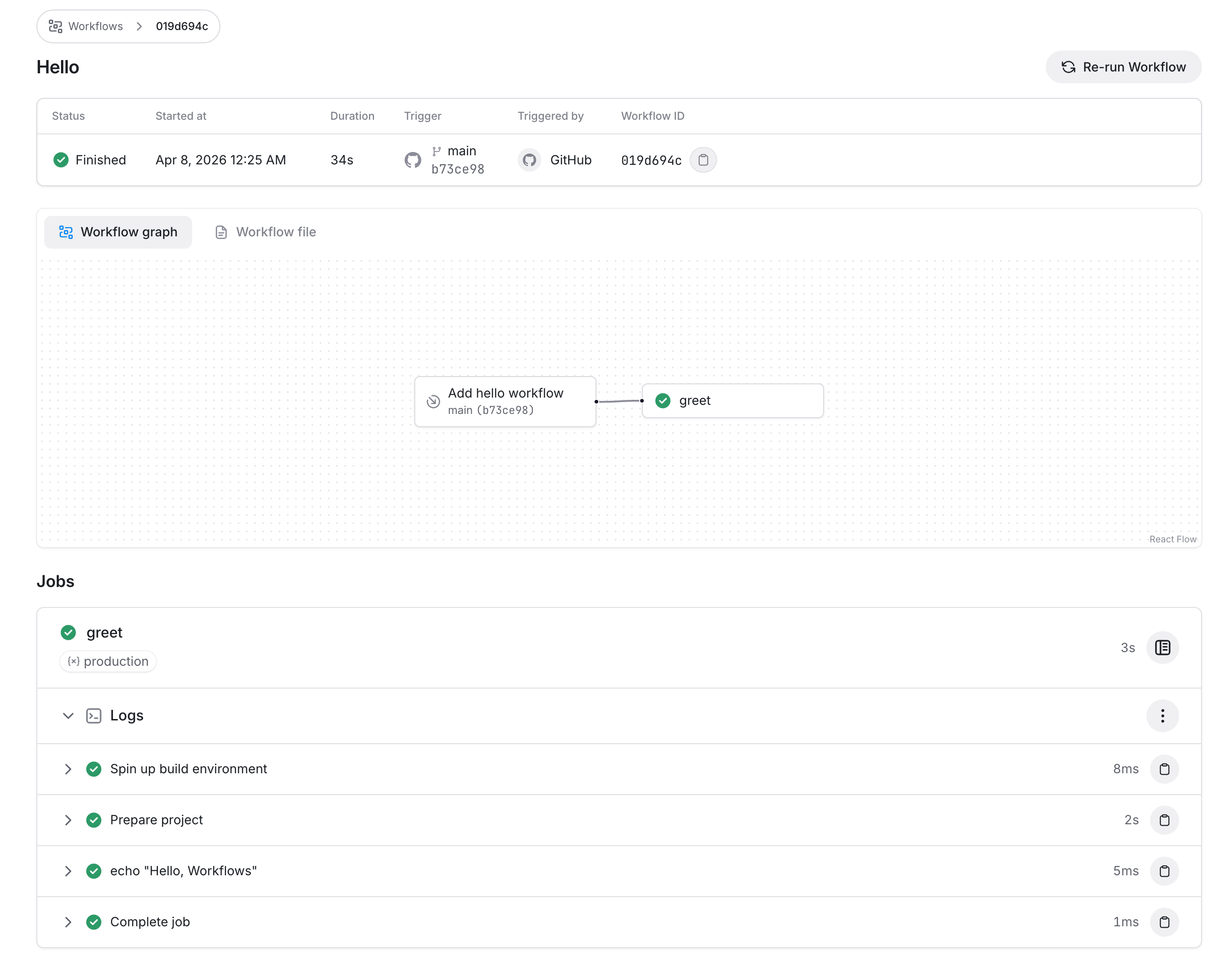Click the 5ms step duration

tap(1126, 871)
